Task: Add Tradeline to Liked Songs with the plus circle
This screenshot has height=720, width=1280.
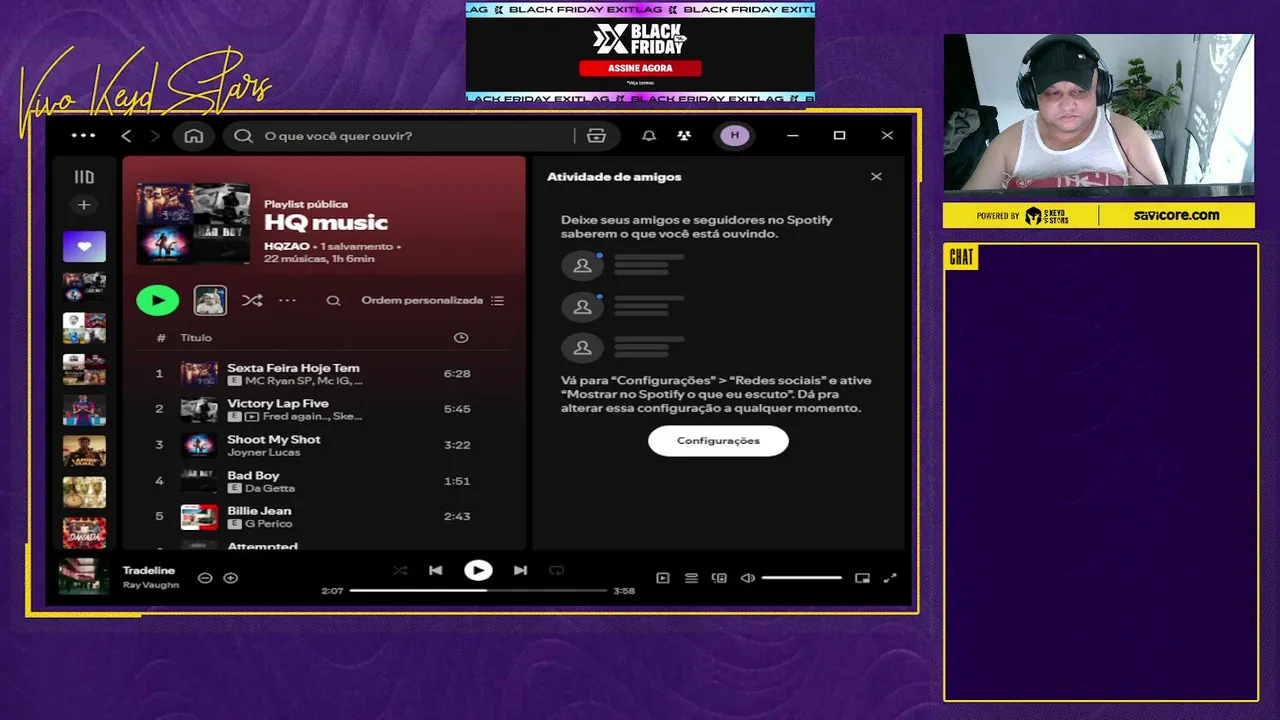Action: click(230, 578)
